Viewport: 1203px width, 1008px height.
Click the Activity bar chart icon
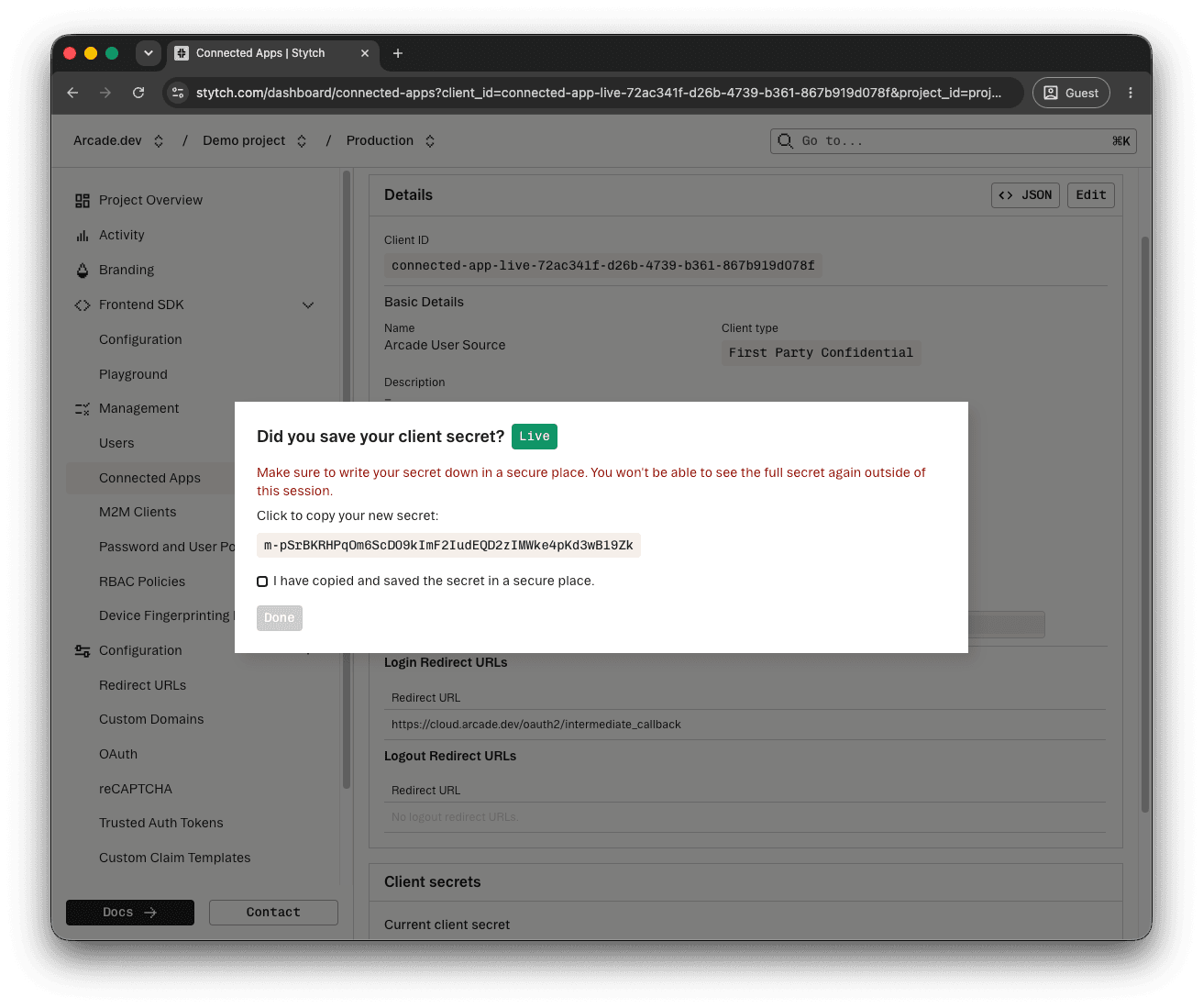[x=83, y=236]
